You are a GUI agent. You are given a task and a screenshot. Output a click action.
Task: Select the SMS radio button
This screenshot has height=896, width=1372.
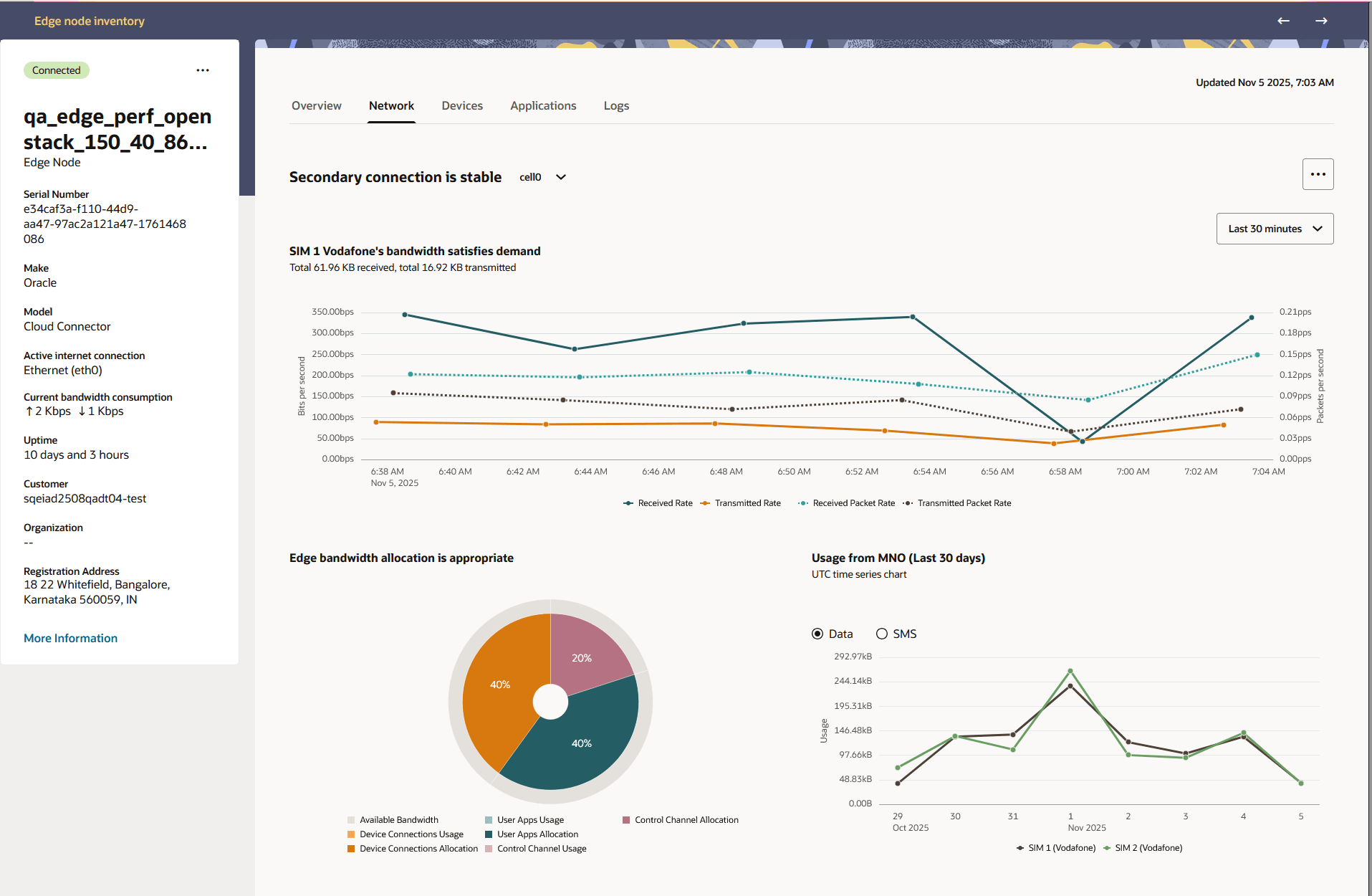point(881,633)
